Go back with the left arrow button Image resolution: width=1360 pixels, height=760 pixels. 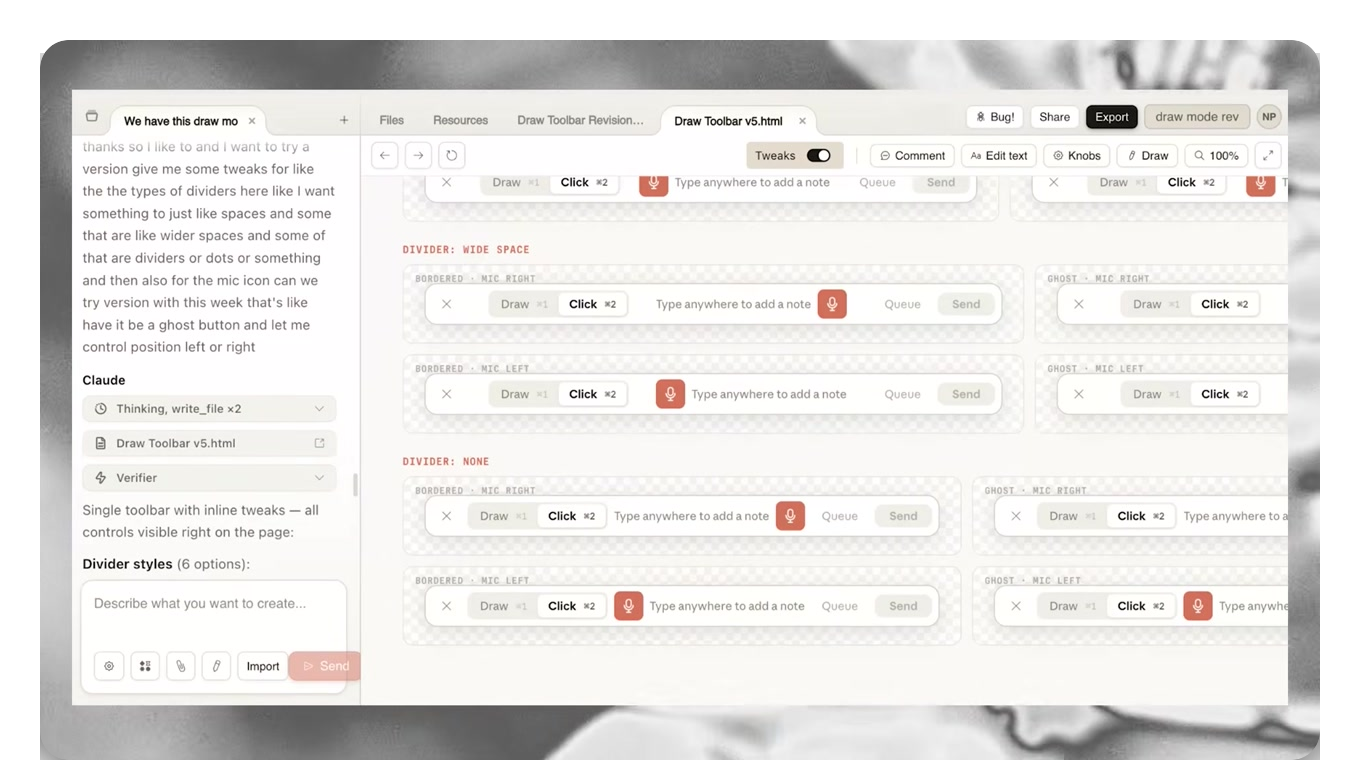click(x=385, y=155)
